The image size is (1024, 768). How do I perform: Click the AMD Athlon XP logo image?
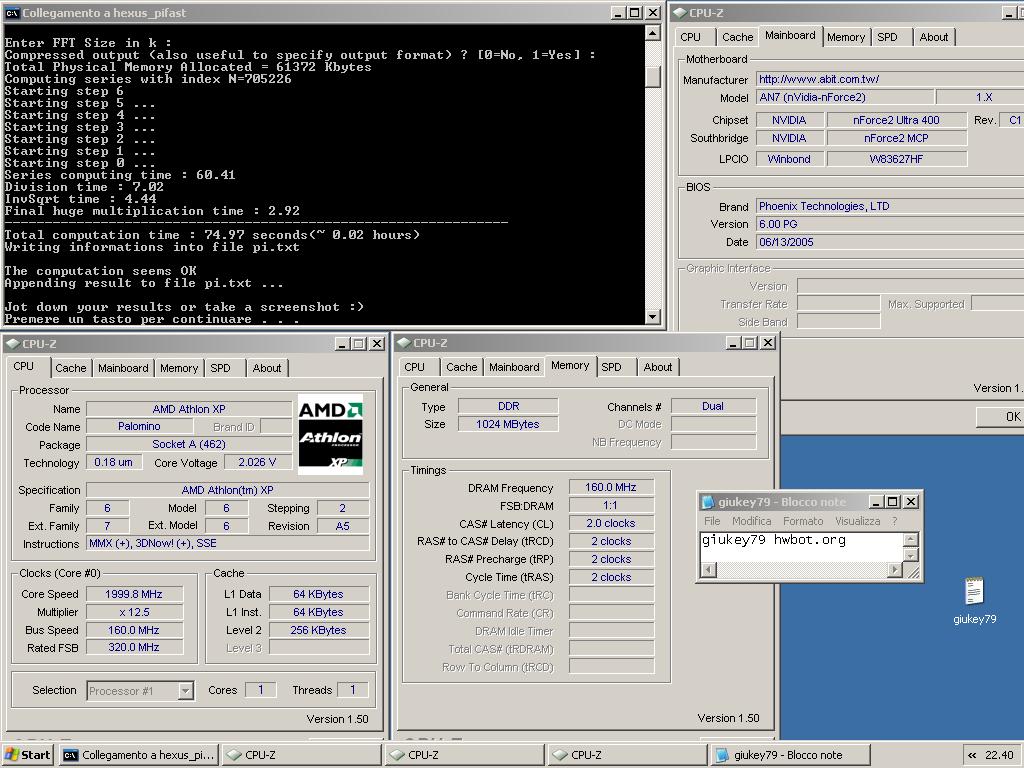pyautogui.click(x=330, y=434)
